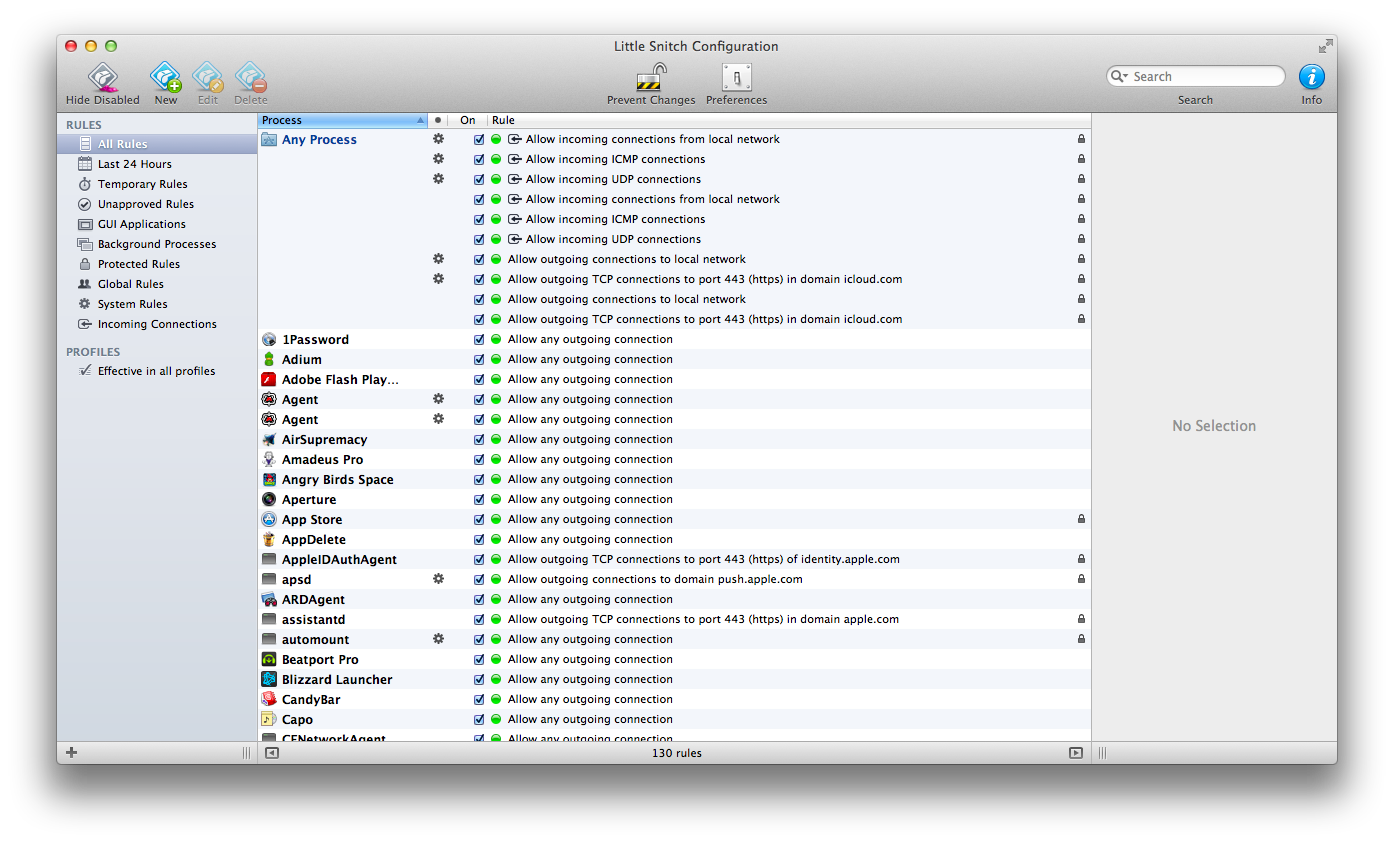Click the Process column sort arrow

pos(420,120)
